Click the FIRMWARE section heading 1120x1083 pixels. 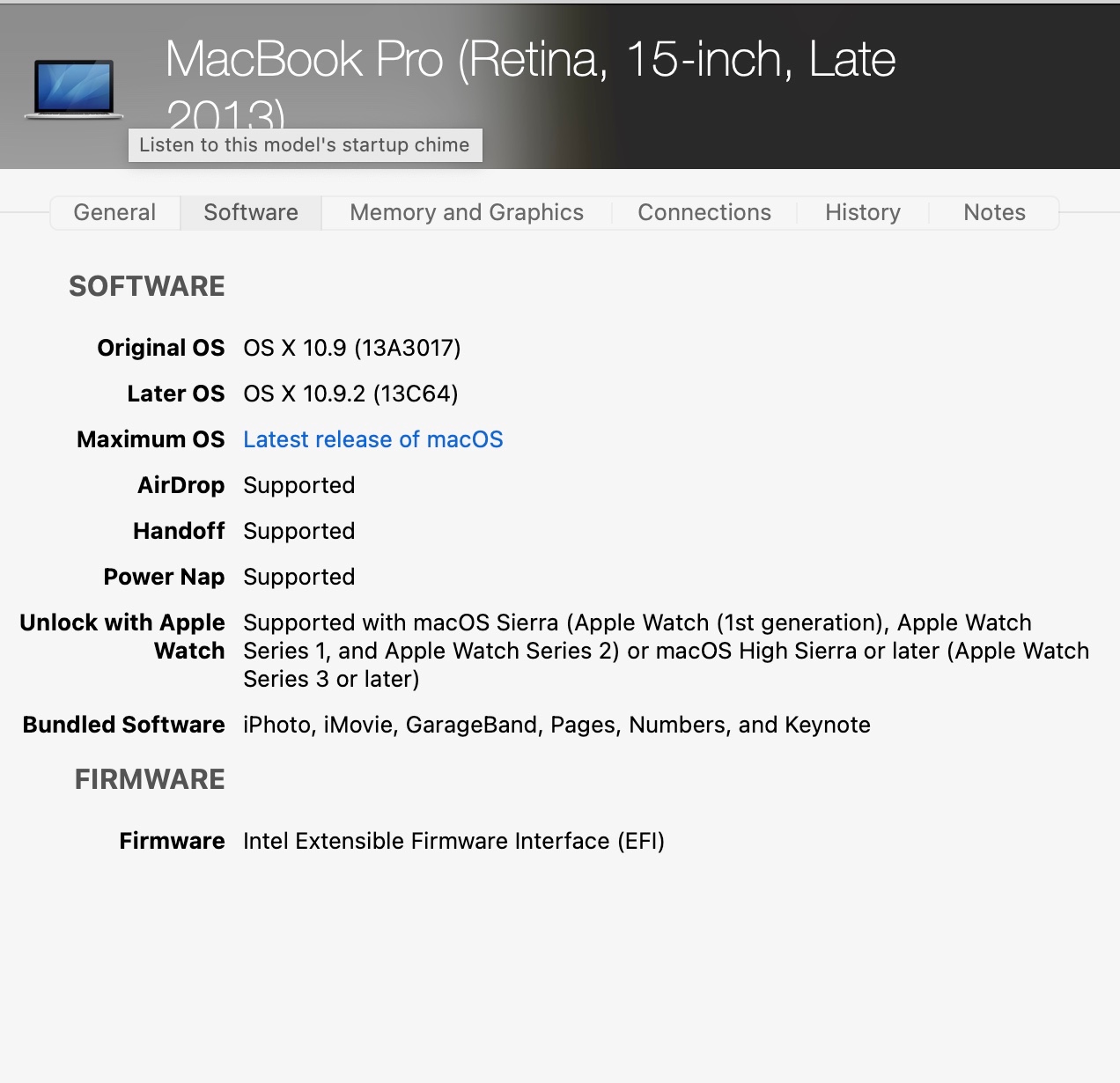tap(150, 779)
